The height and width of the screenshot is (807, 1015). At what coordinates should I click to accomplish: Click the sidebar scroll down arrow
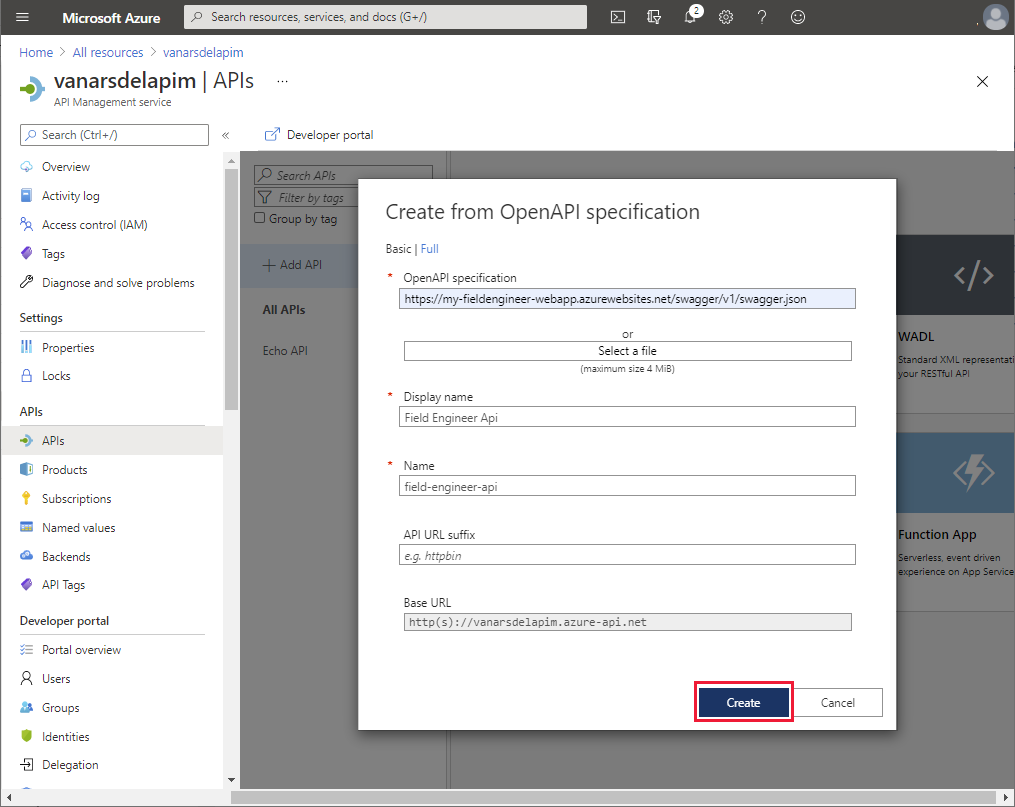231,780
